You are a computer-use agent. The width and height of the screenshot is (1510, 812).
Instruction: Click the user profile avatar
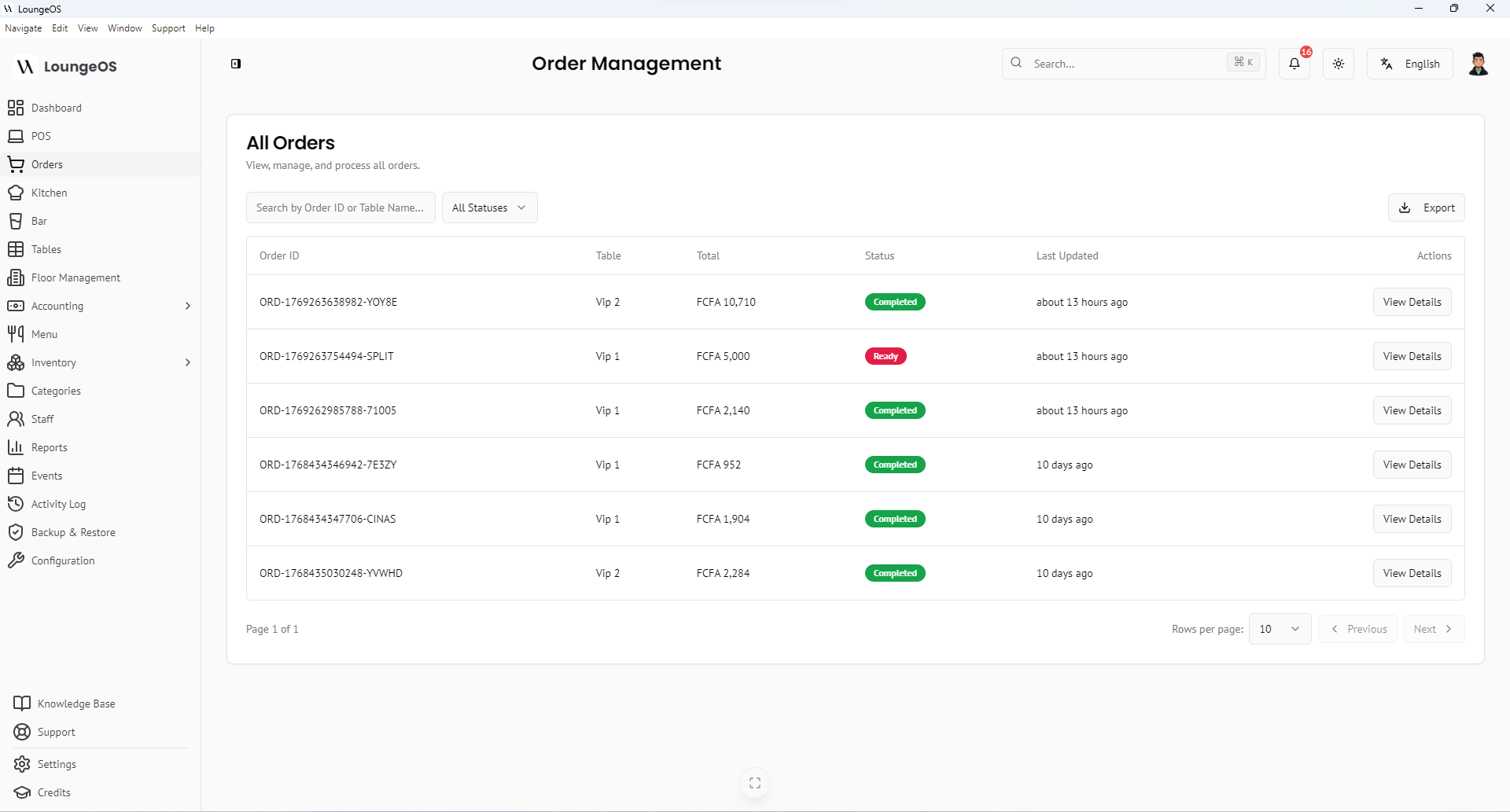coord(1478,64)
